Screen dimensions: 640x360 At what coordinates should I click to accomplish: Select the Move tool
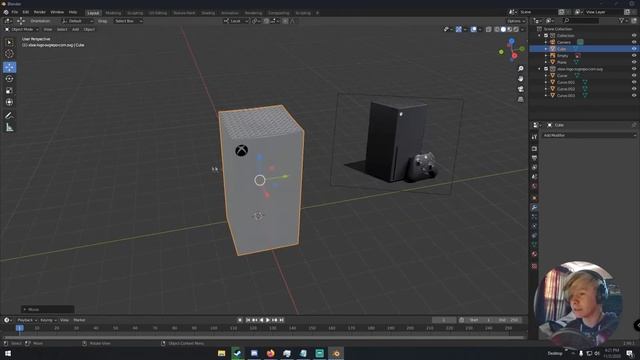click(9, 67)
